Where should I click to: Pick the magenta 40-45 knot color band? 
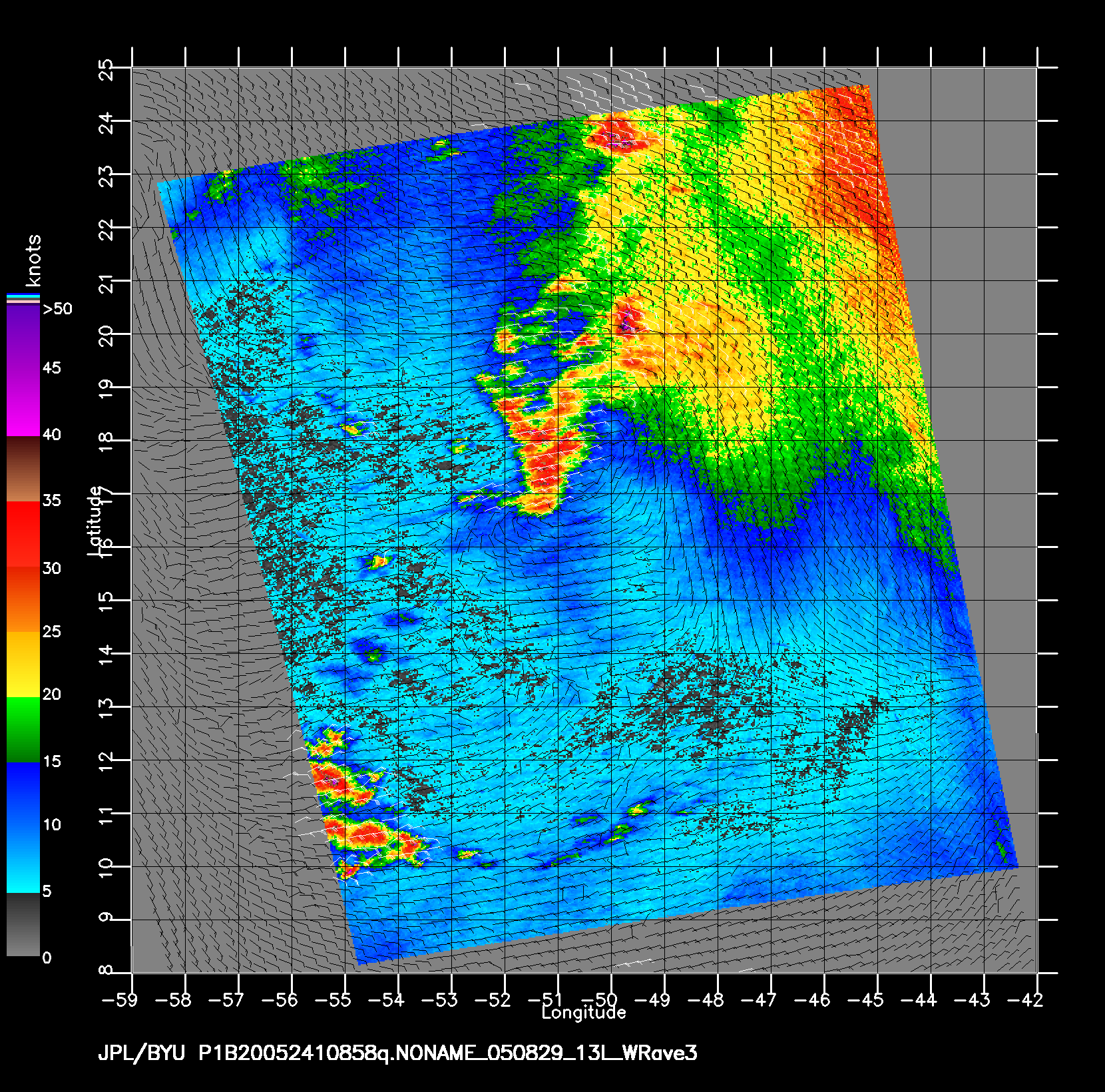coord(23,403)
